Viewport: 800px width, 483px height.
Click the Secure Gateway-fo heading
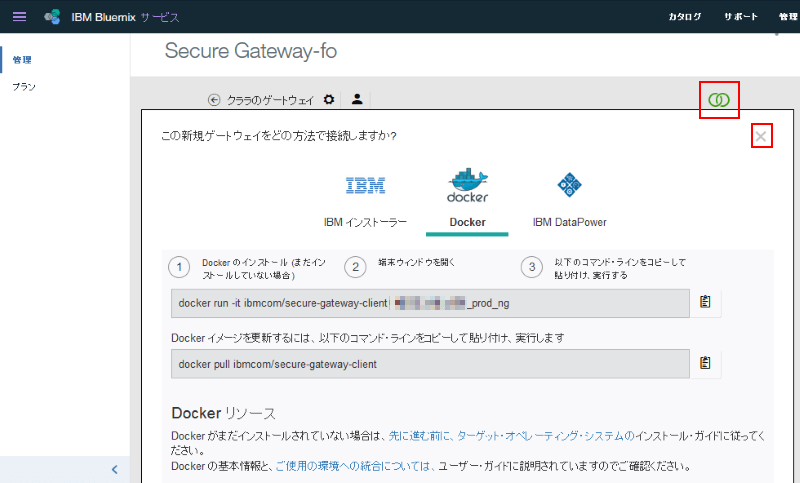click(251, 51)
